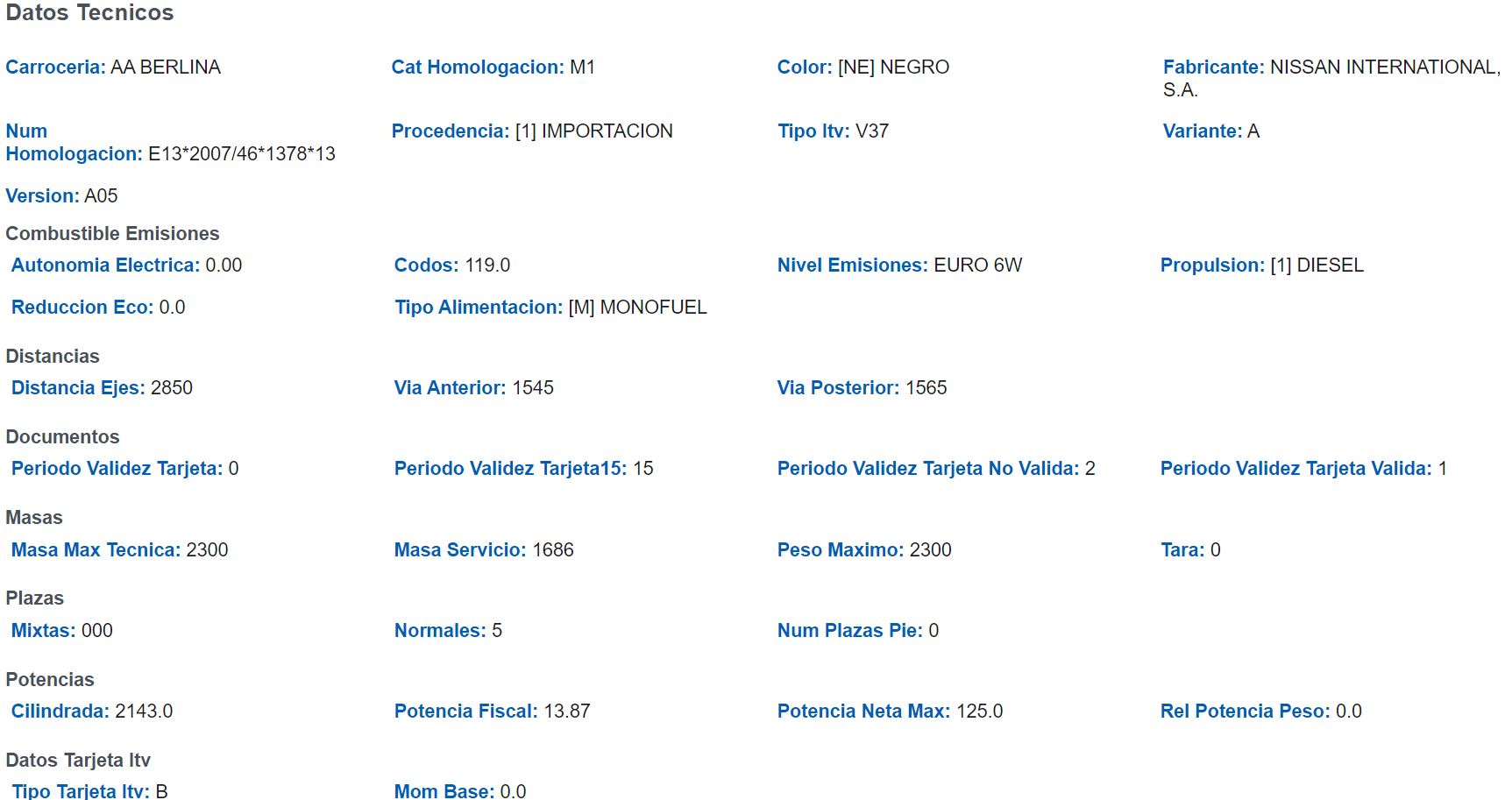
Task: Click the Nivel Emisiones label
Action: point(852,265)
